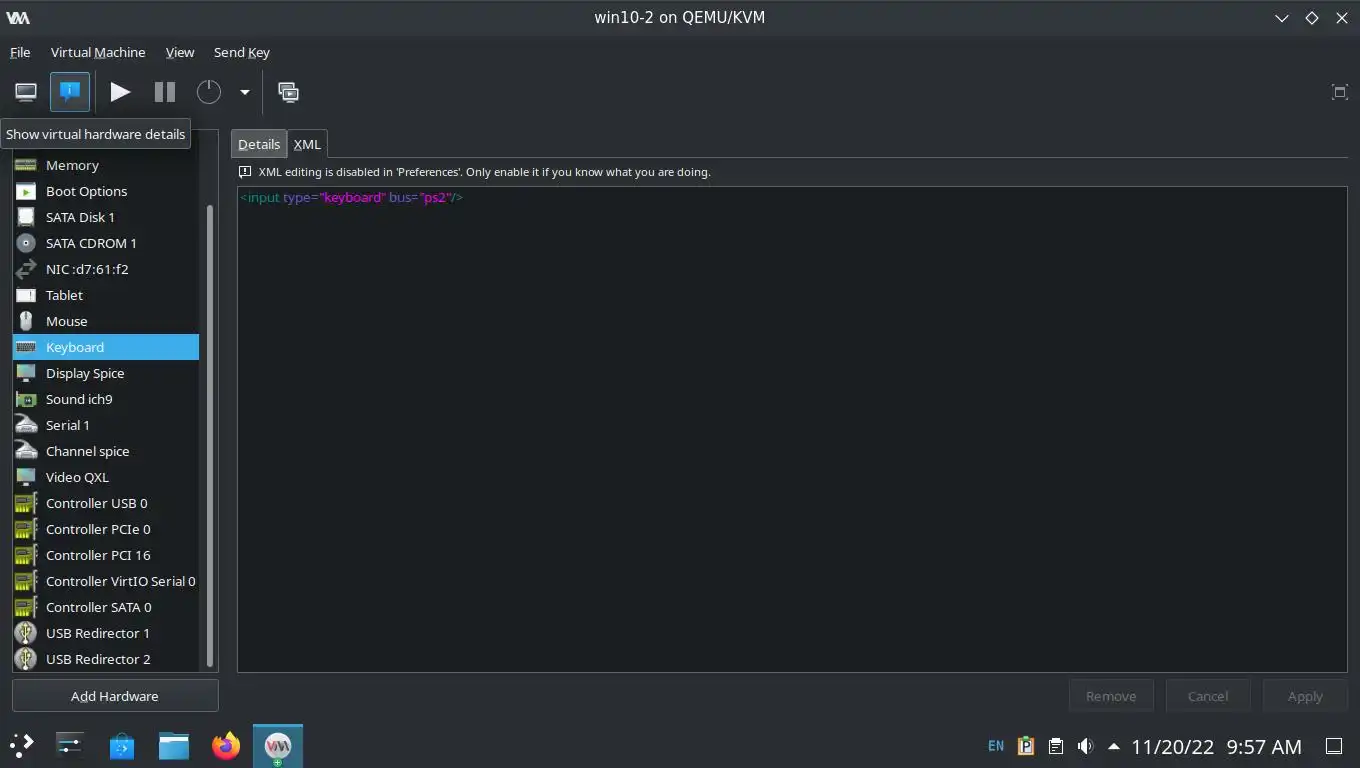Select Boot Options in hardware list
Viewport: 1360px width, 768px height.
[x=106, y=191]
